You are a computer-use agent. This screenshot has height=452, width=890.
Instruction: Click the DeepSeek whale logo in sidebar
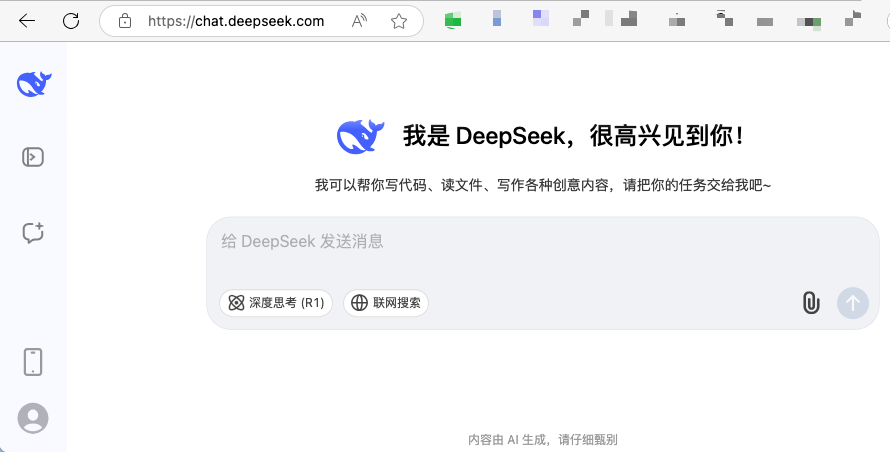34,84
